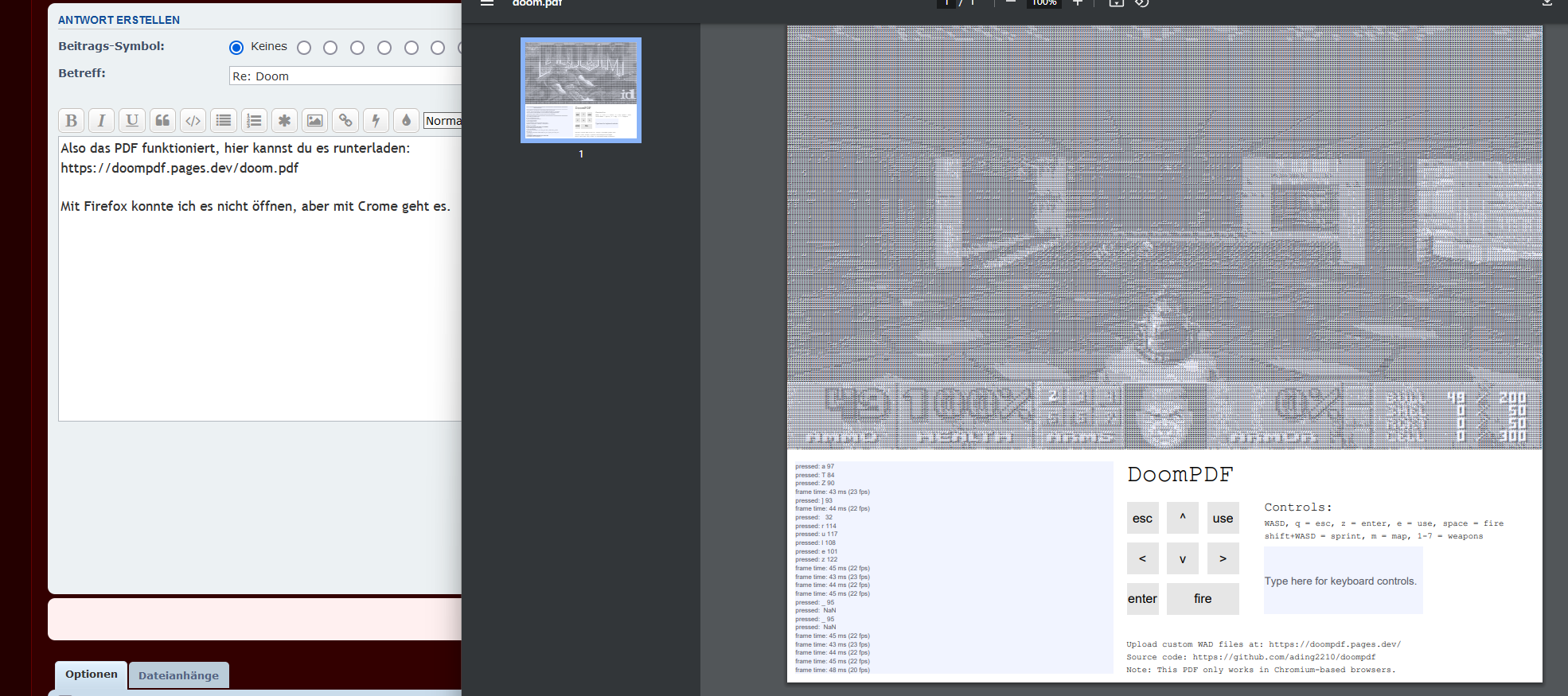Click the fire button in DoomPDF

click(x=1203, y=599)
